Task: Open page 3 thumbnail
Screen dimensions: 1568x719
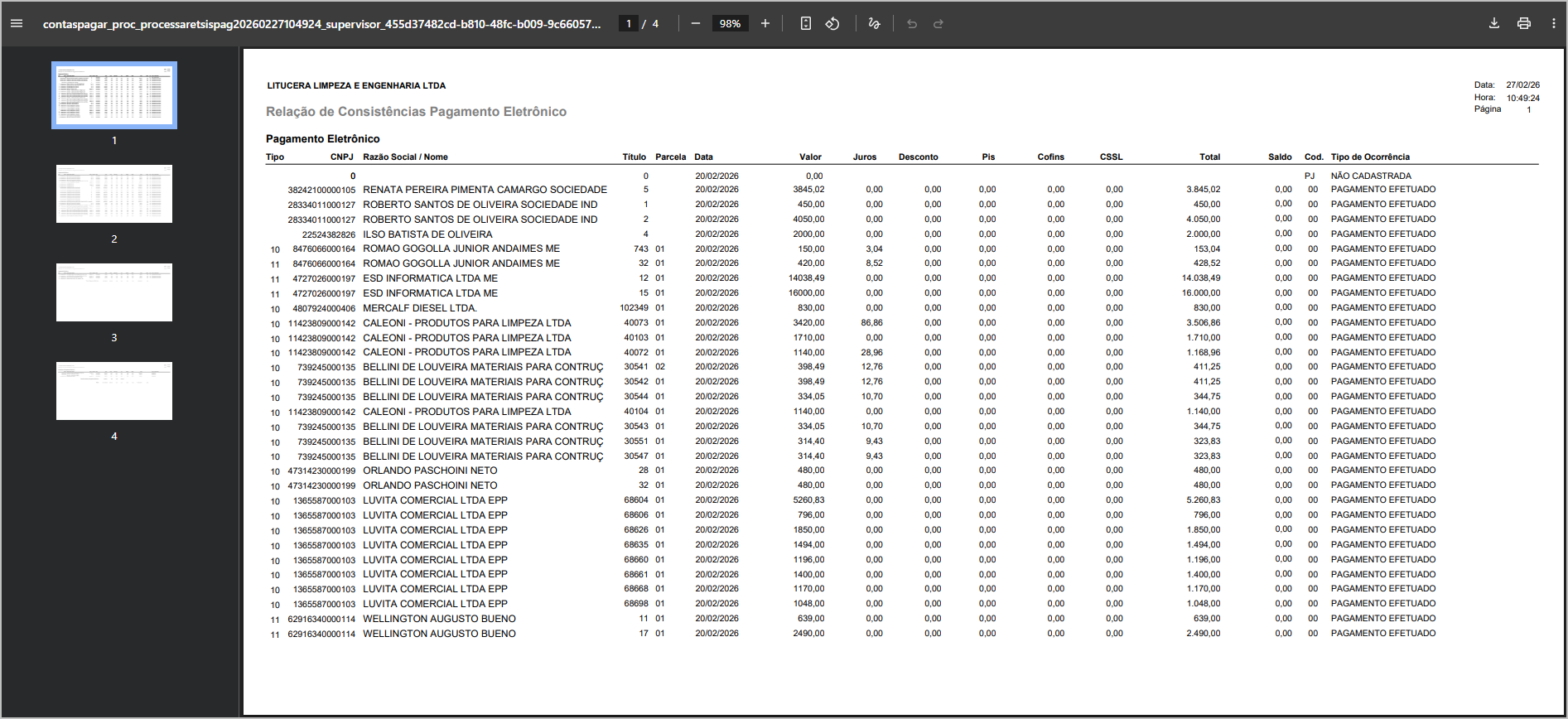Action: click(x=114, y=292)
